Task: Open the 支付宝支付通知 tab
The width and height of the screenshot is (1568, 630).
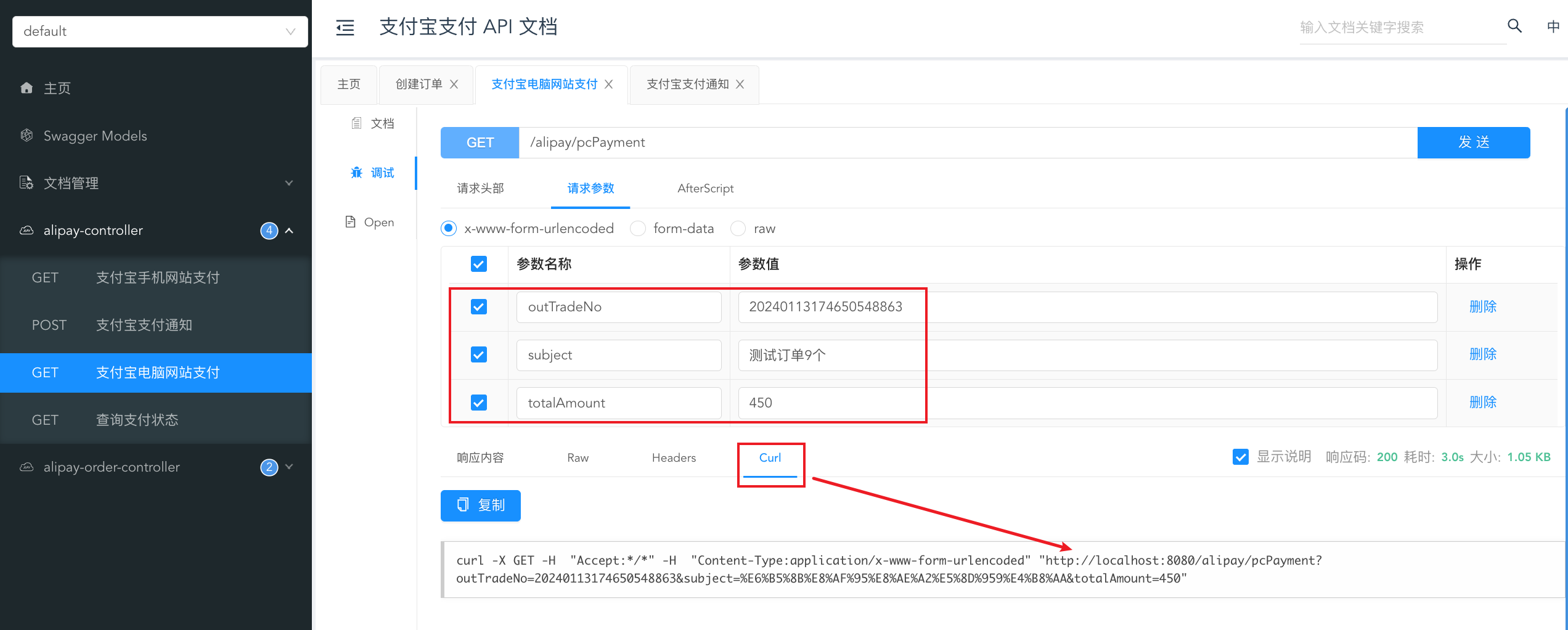Action: point(688,84)
